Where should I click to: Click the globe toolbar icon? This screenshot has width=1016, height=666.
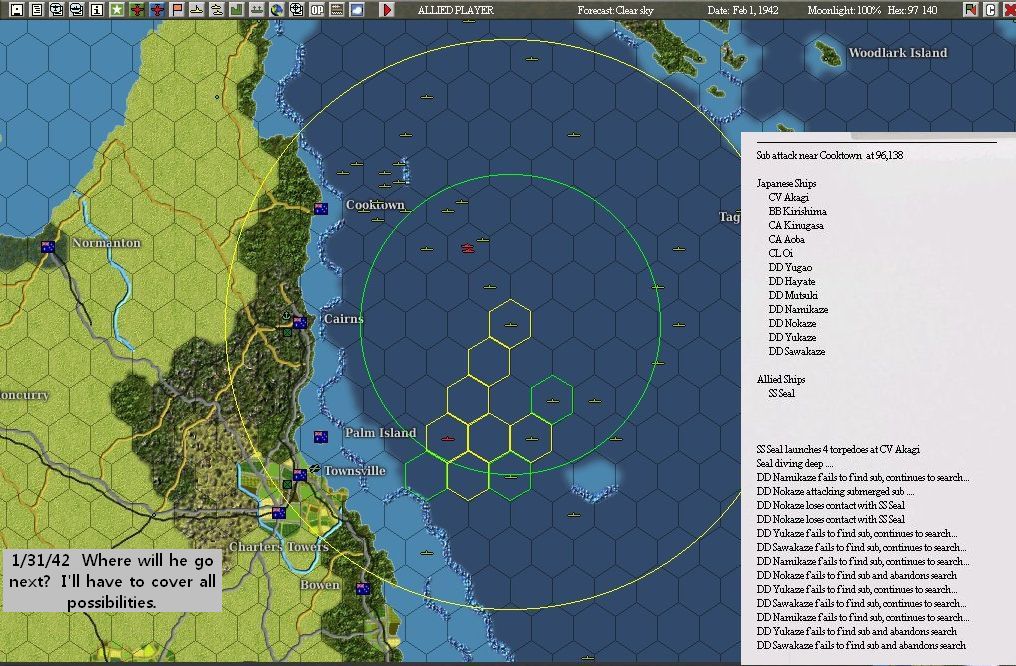pos(277,10)
